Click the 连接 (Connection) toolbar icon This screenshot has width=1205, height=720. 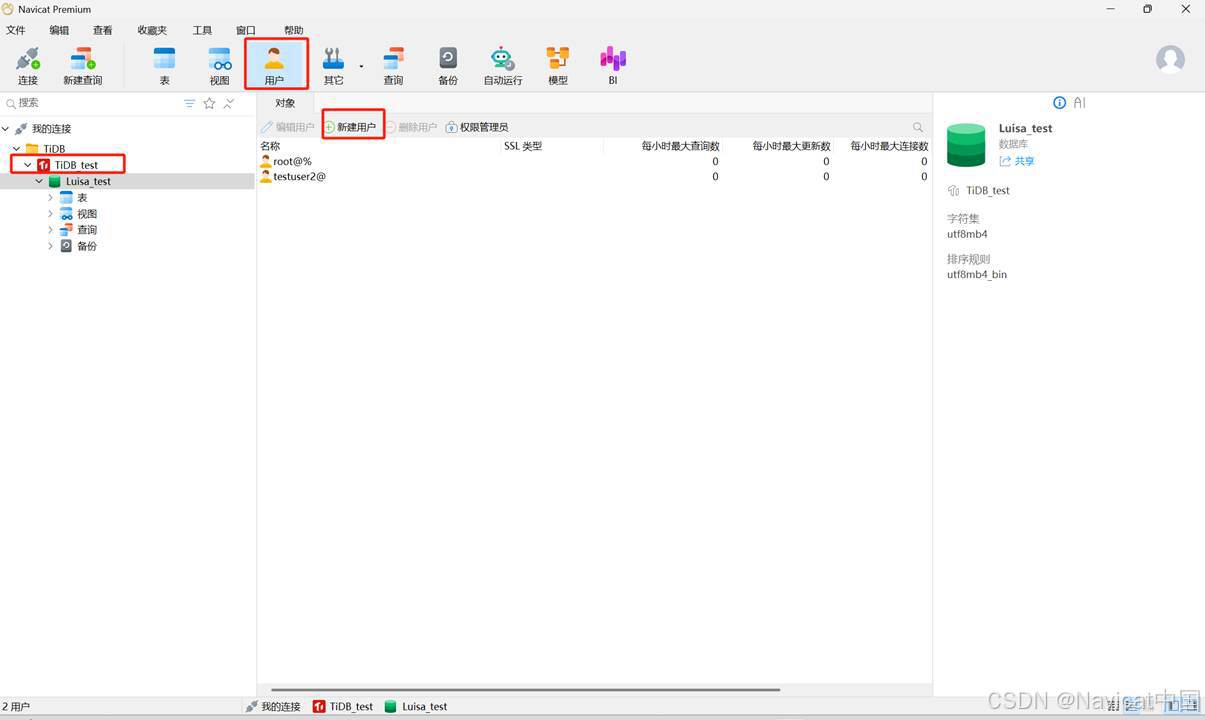point(28,66)
